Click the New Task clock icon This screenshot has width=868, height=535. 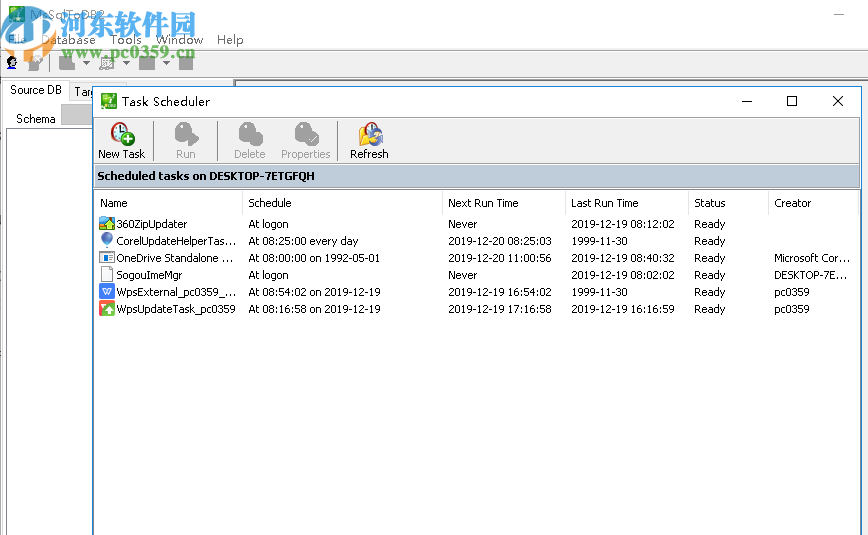pyautogui.click(x=122, y=134)
